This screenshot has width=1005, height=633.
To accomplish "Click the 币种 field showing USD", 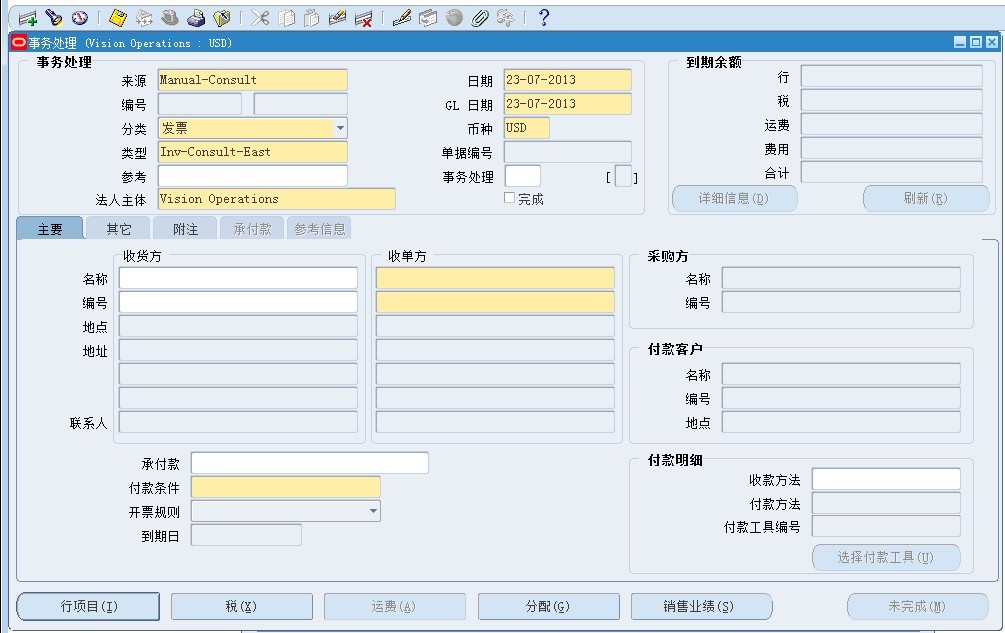I will tap(527, 128).
